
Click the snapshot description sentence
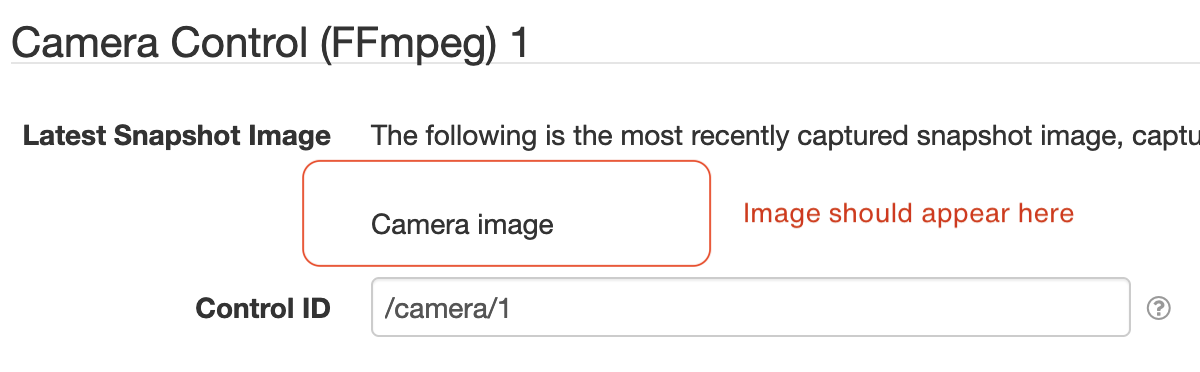(785, 135)
